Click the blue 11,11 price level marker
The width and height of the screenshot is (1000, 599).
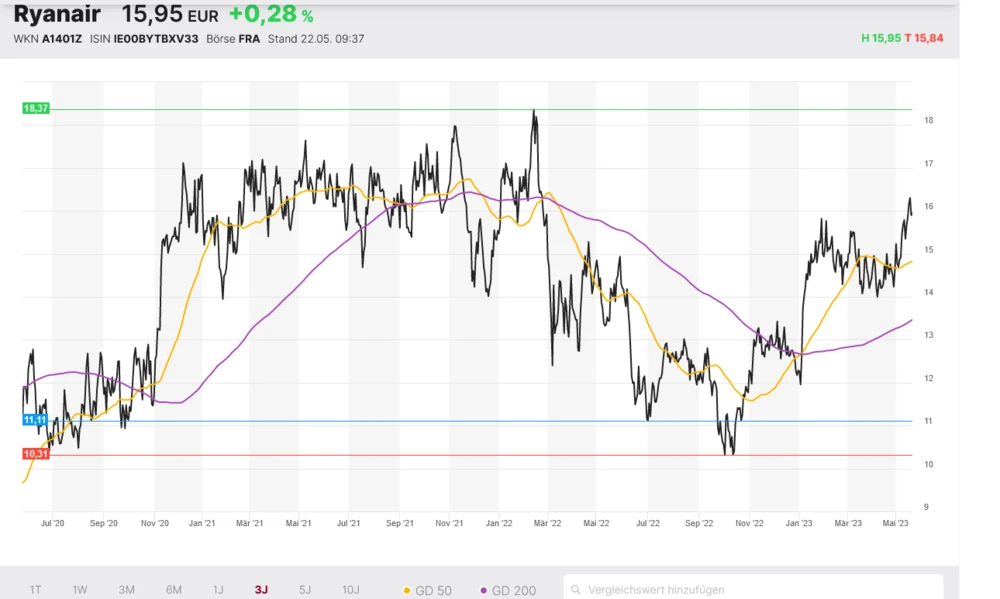pos(36,420)
